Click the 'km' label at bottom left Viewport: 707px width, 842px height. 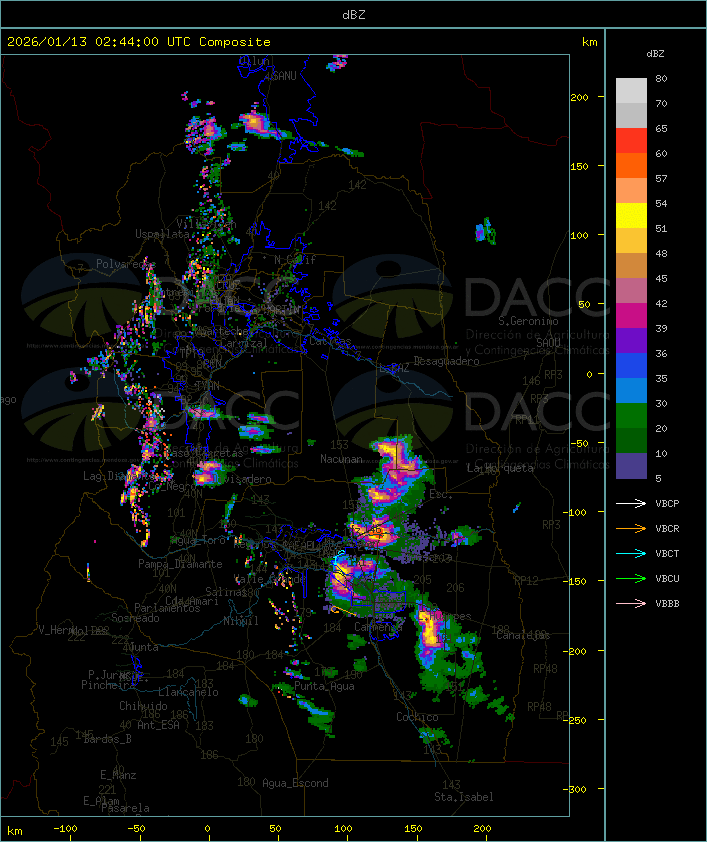(15, 831)
